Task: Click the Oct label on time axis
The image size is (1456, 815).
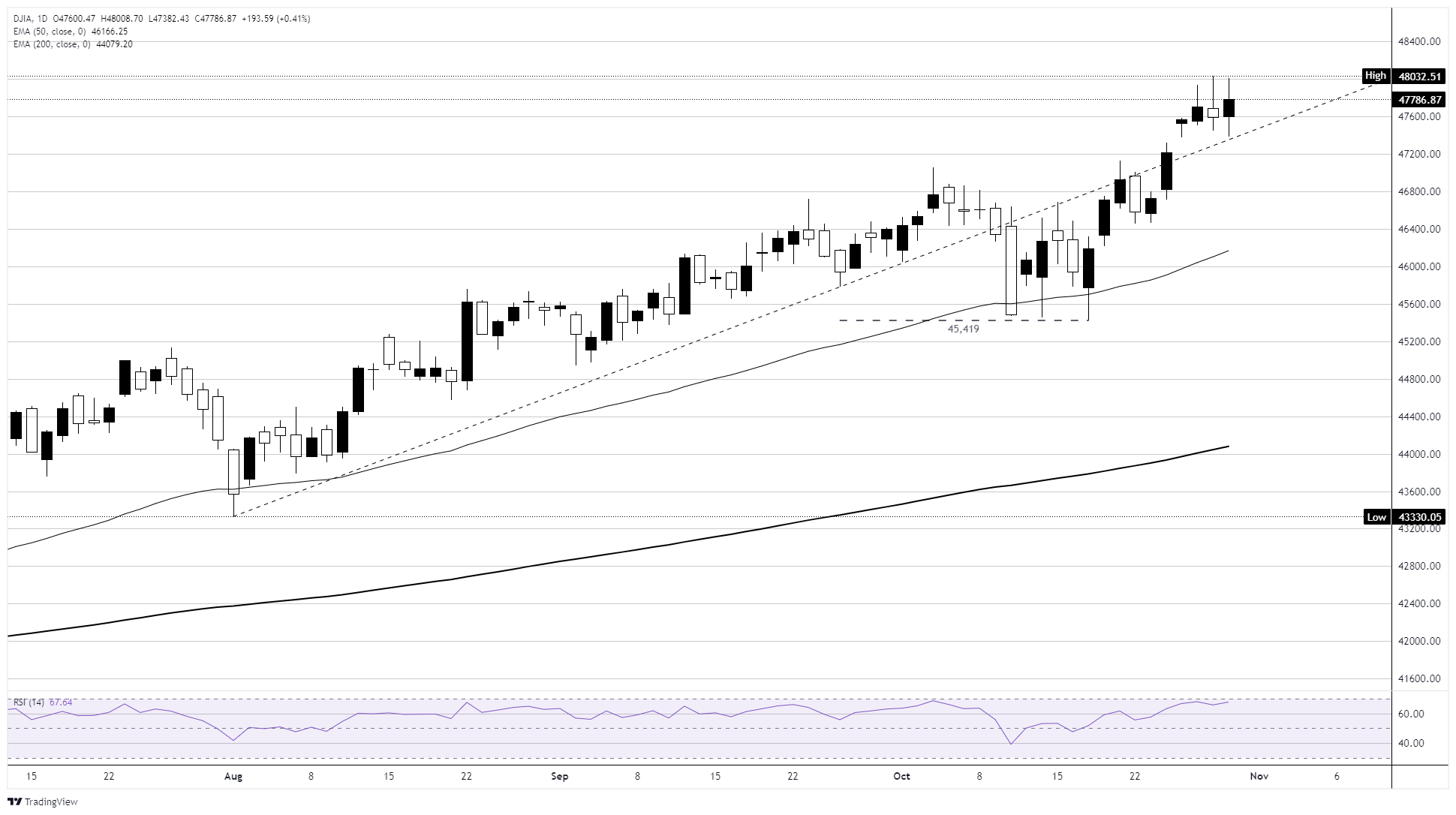Action: [901, 777]
